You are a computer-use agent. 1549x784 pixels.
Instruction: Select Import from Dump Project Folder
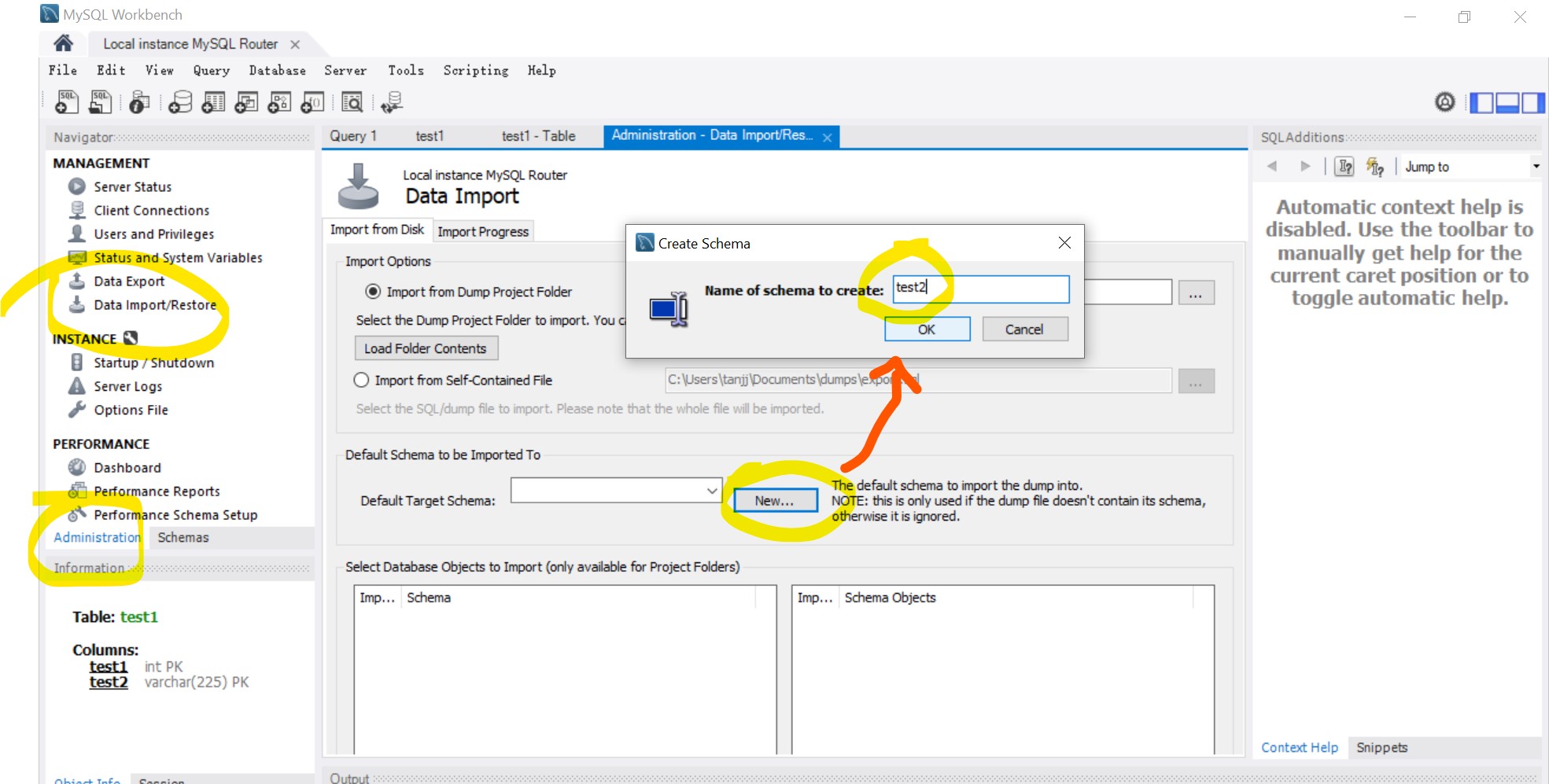point(373,292)
